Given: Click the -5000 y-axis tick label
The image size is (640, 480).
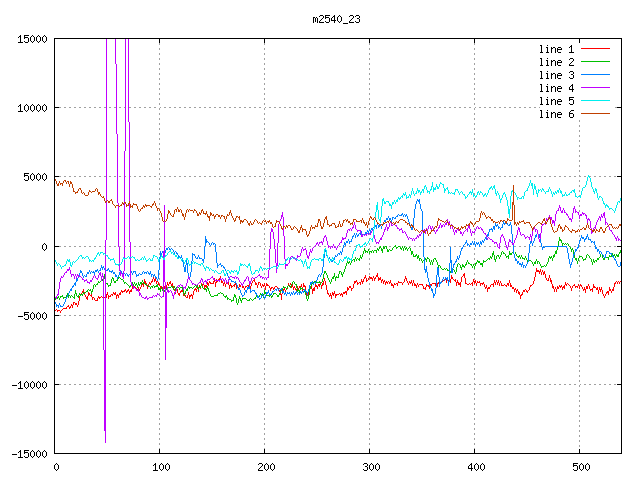Looking at the screenshot, I should coord(31,315).
